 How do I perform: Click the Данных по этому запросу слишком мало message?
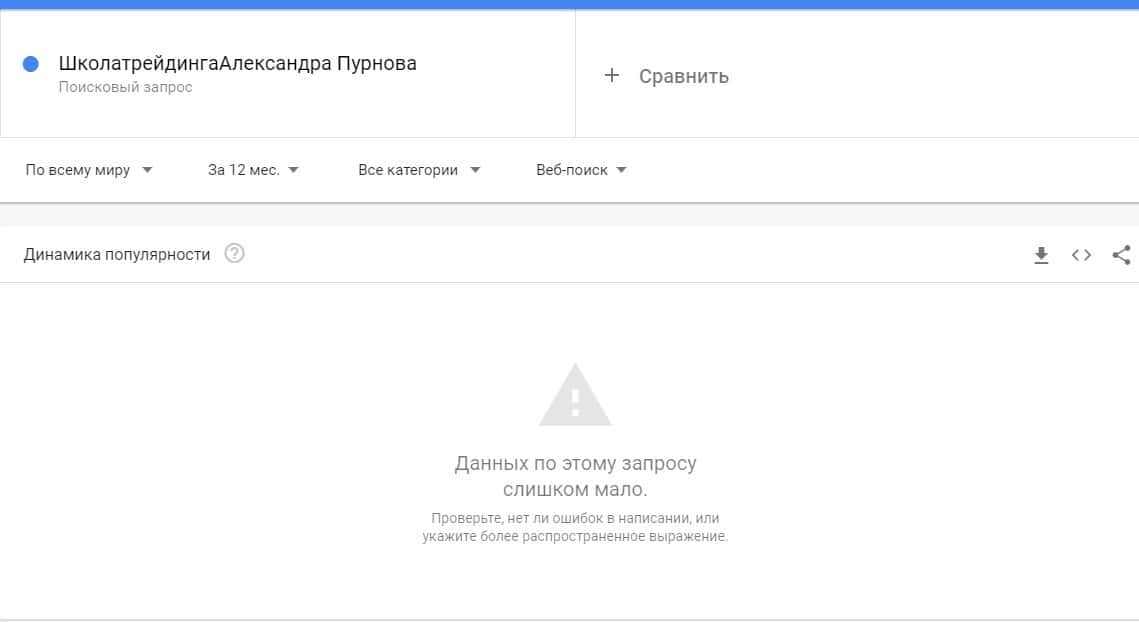tap(575, 477)
